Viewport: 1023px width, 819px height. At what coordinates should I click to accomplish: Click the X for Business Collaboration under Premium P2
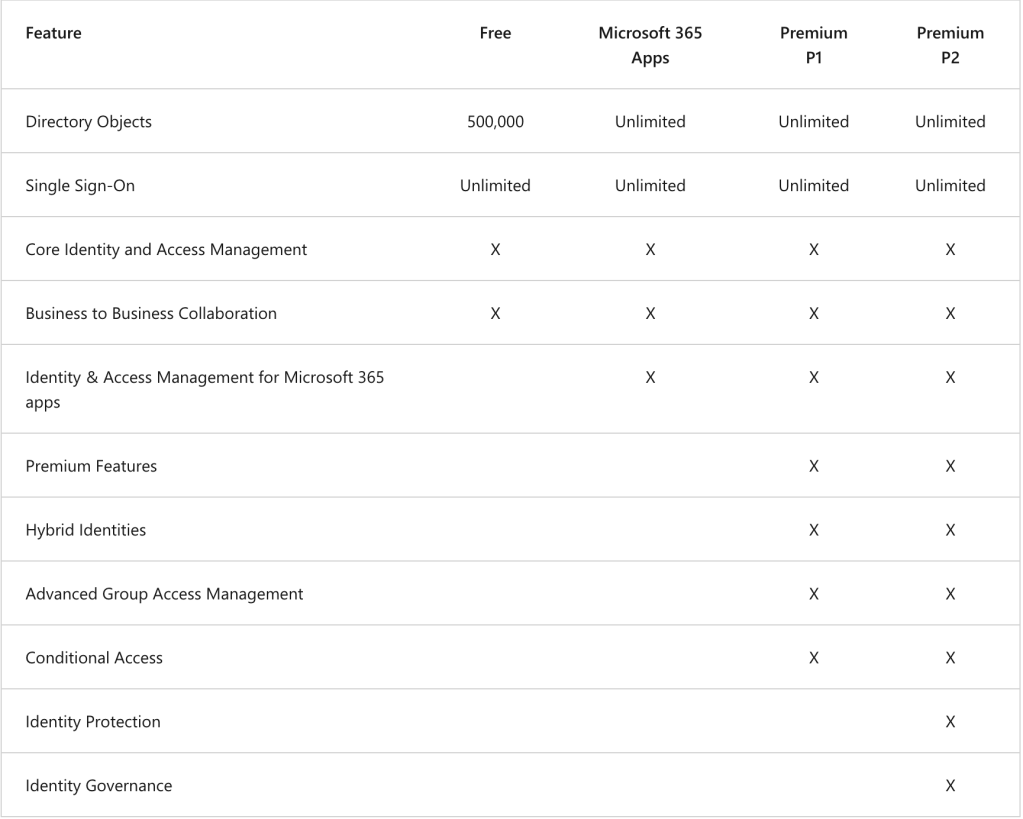pos(950,314)
